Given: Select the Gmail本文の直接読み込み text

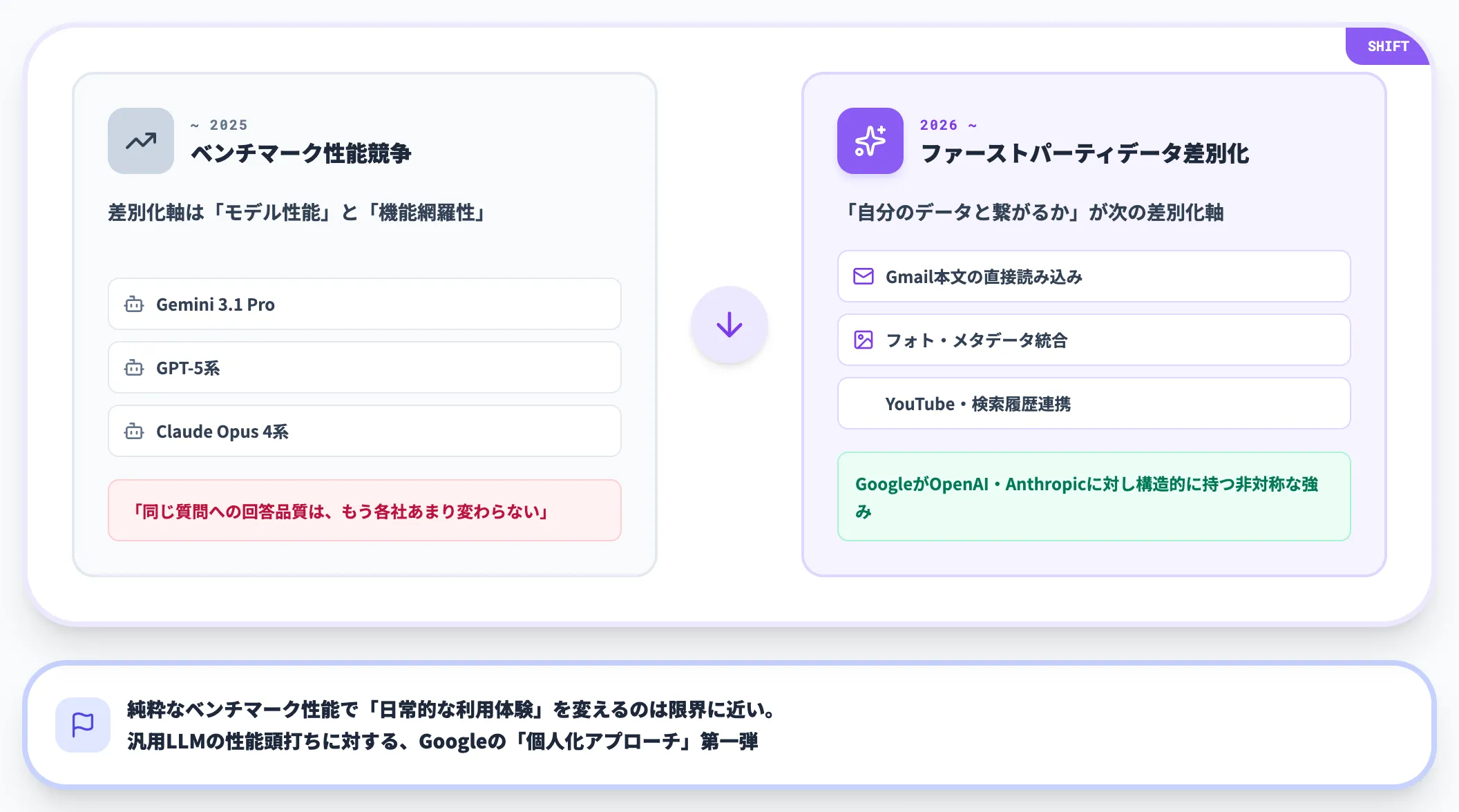Looking at the screenshot, I should coord(984,277).
